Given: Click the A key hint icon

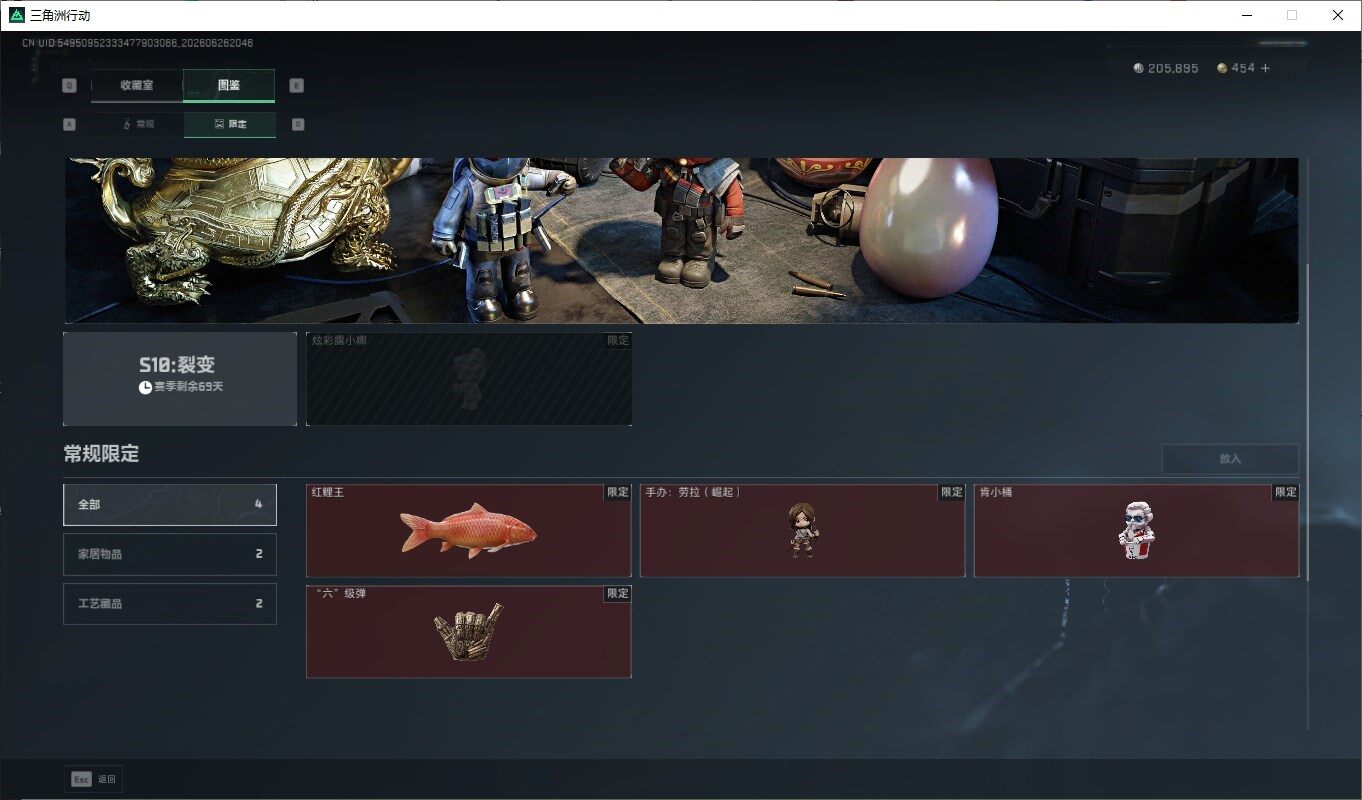Looking at the screenshot, I should pyautogui.click(x=69, y=124).
